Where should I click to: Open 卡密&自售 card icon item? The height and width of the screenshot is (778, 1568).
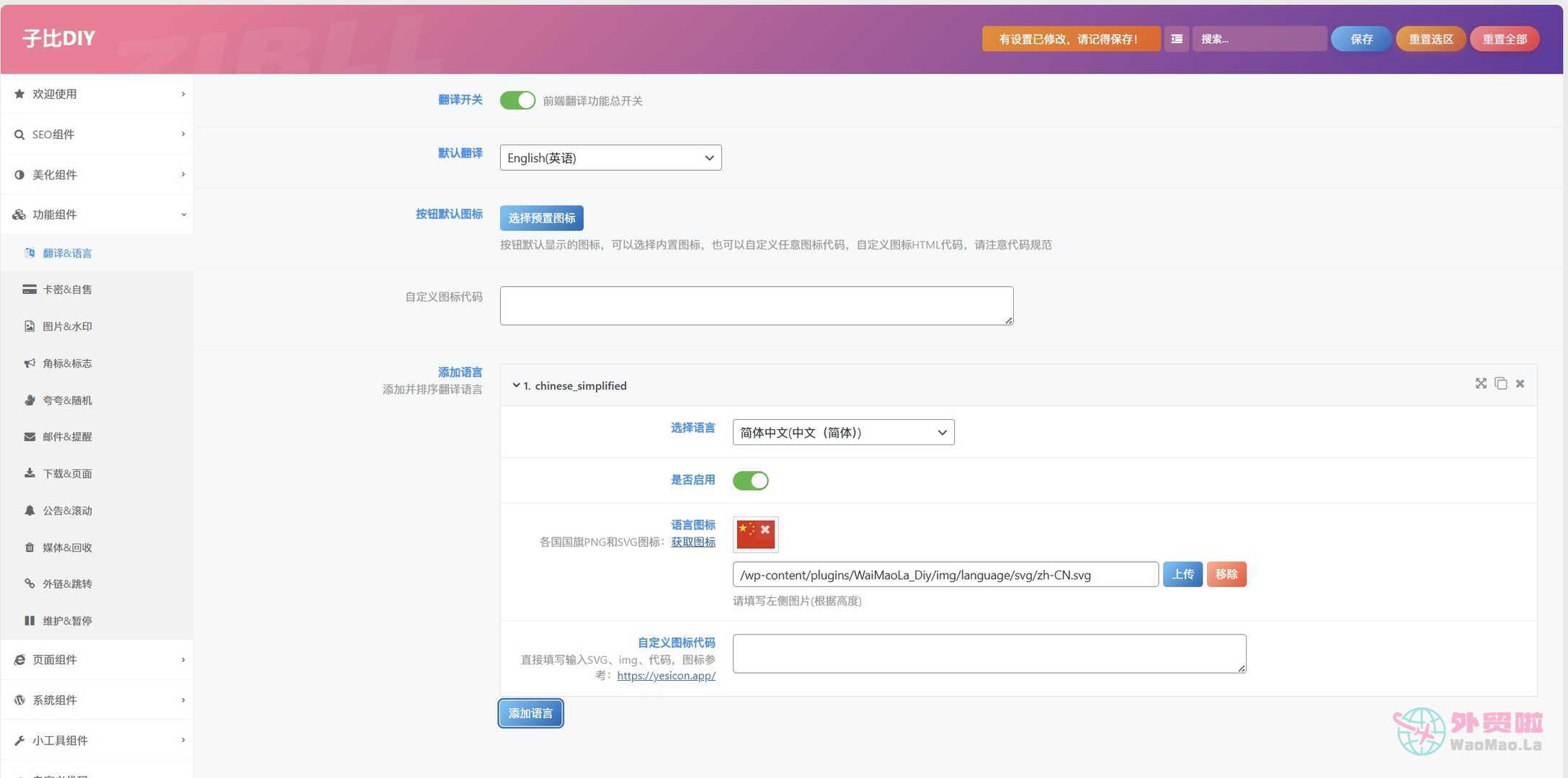(67, 290)
